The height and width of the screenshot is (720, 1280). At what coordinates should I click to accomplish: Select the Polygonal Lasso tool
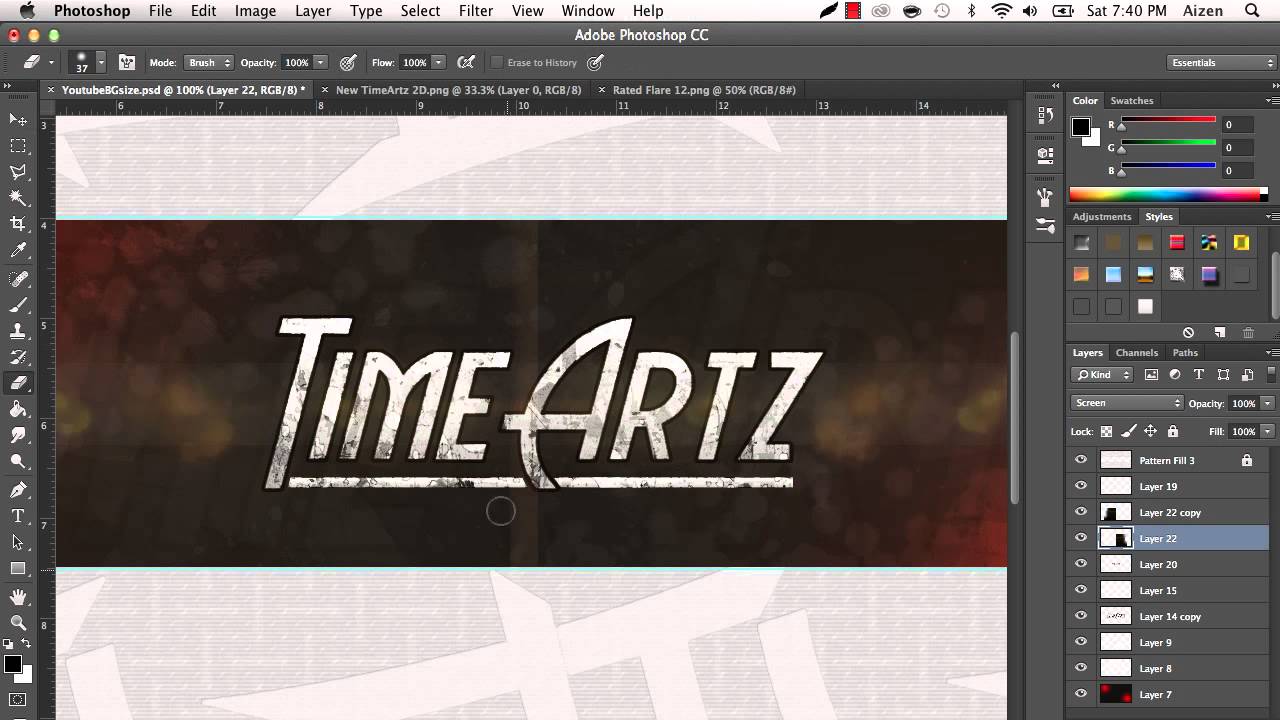click(18, 172)
